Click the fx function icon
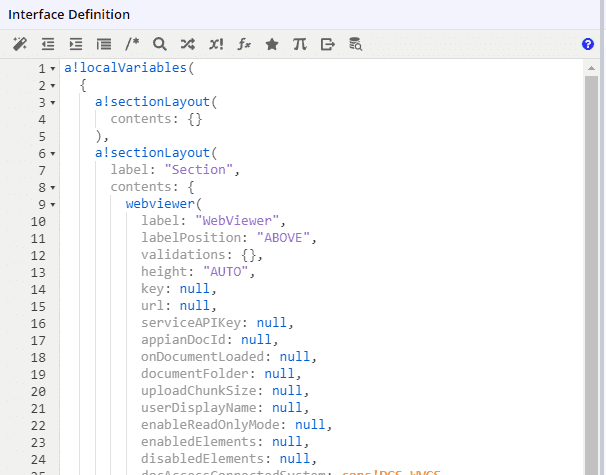606x475 pixels. (244, 44)
